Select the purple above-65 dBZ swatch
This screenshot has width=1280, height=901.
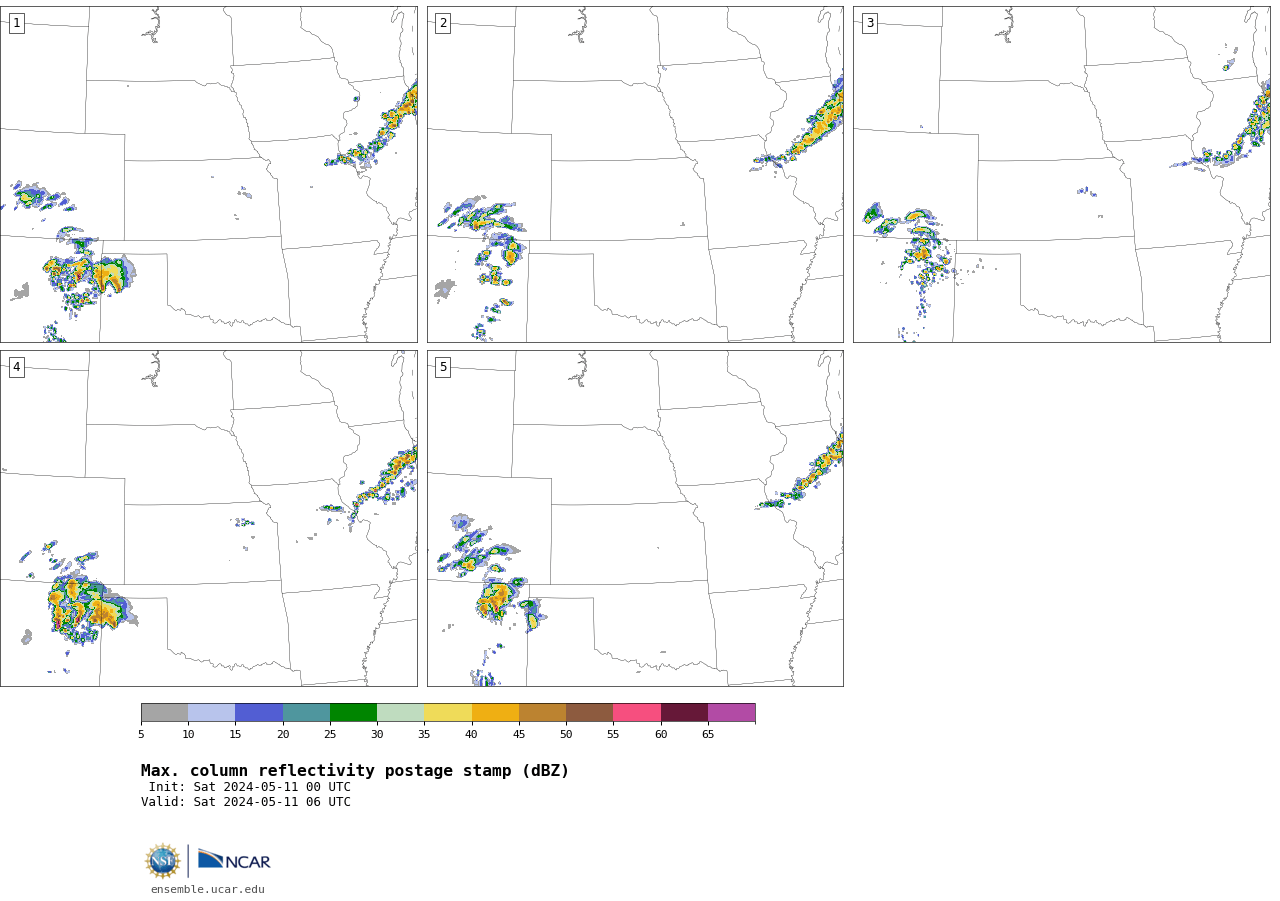(x=732, y=713)
